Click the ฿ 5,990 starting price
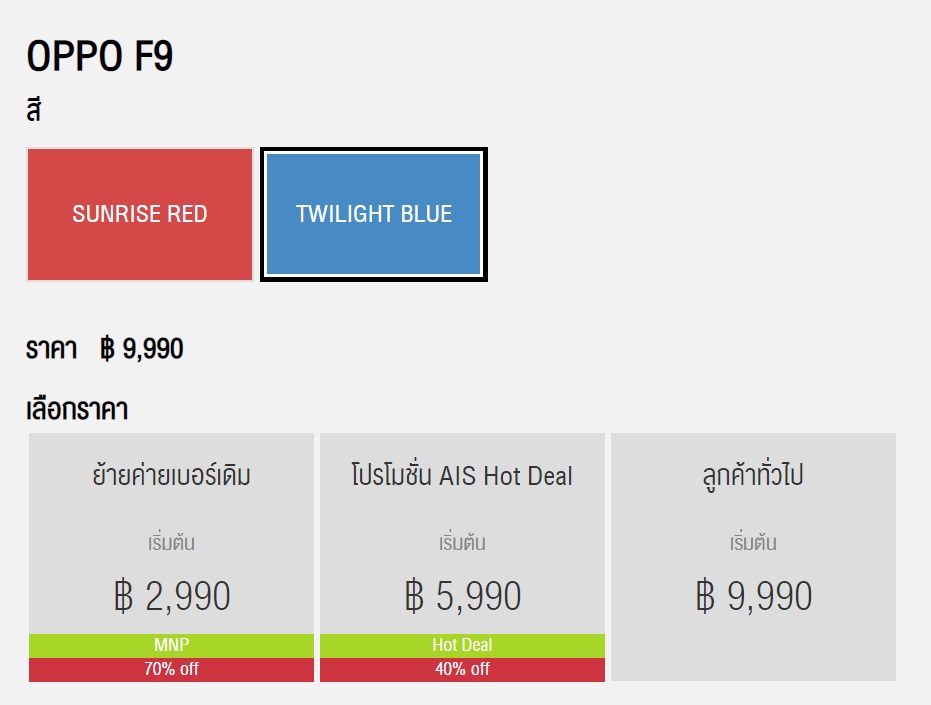The height and width of the screenshot is (705, 931). pyautogui.click(x=463, y=596)
